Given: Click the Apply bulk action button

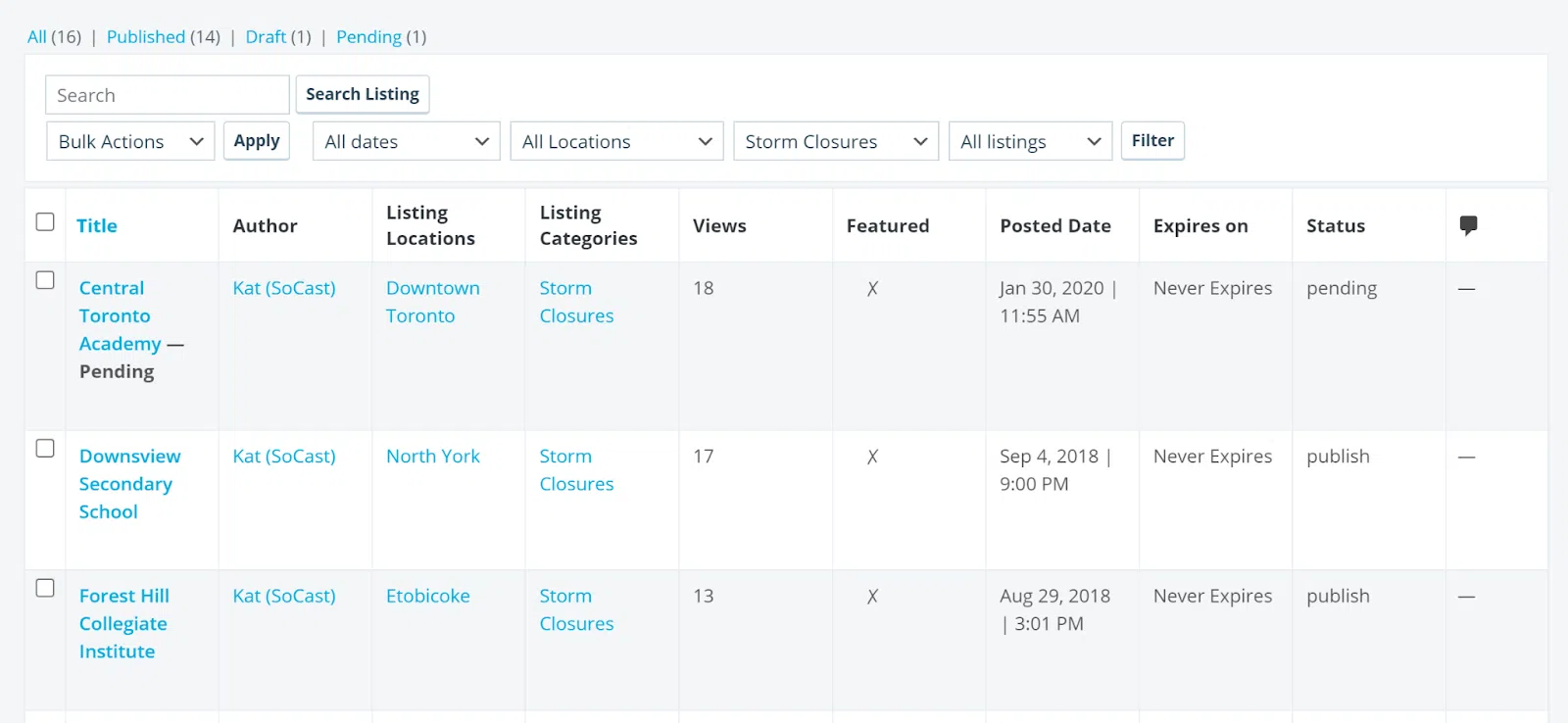Looking at the screenshot, I should 257,140.
